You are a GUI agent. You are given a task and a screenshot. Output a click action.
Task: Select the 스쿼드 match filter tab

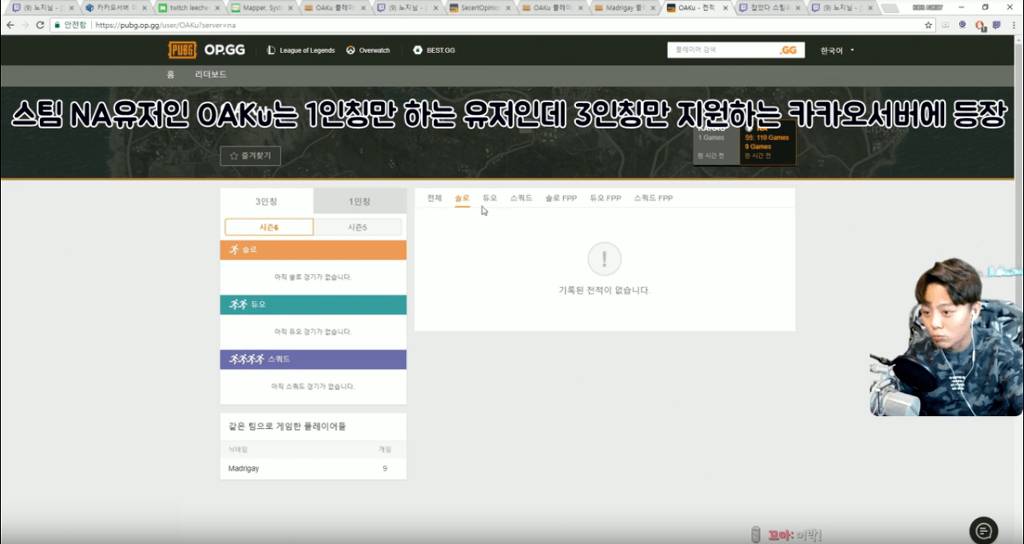pos(521,198)
